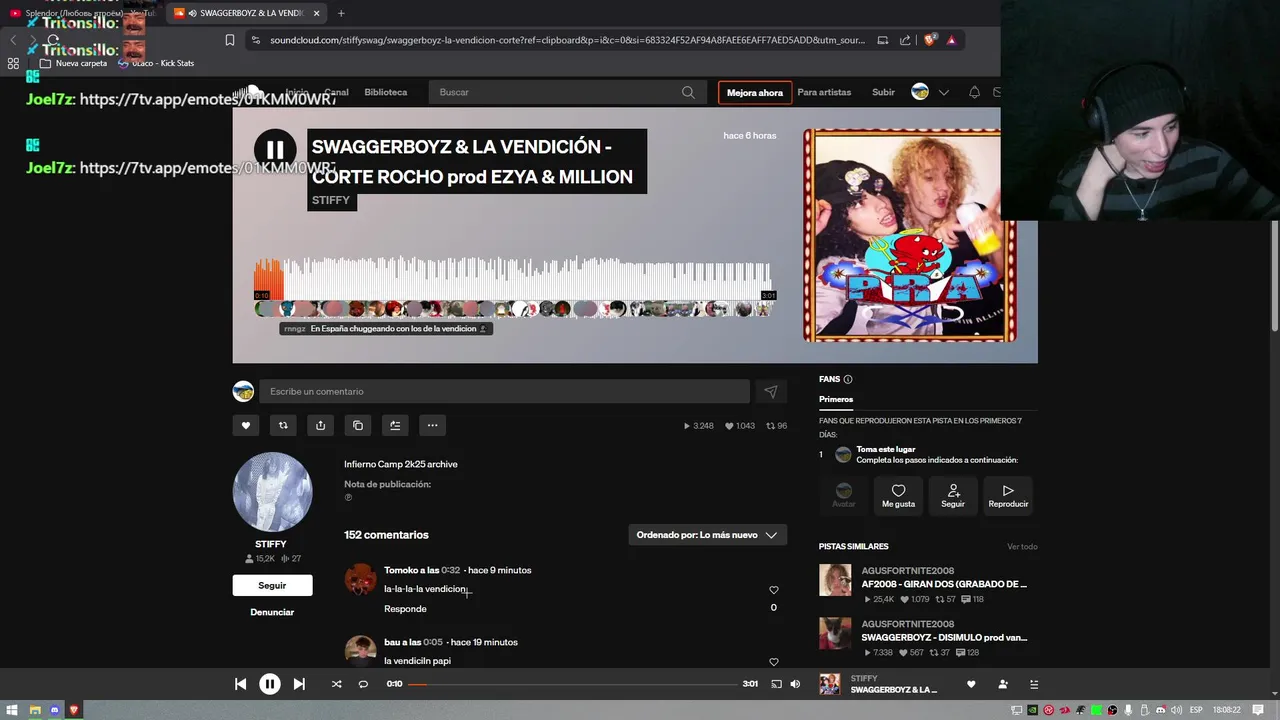The width and height of the screenshot is (1280, 720).
Task: Share the track
Action: pyautogui.click(x=320, y=425)
